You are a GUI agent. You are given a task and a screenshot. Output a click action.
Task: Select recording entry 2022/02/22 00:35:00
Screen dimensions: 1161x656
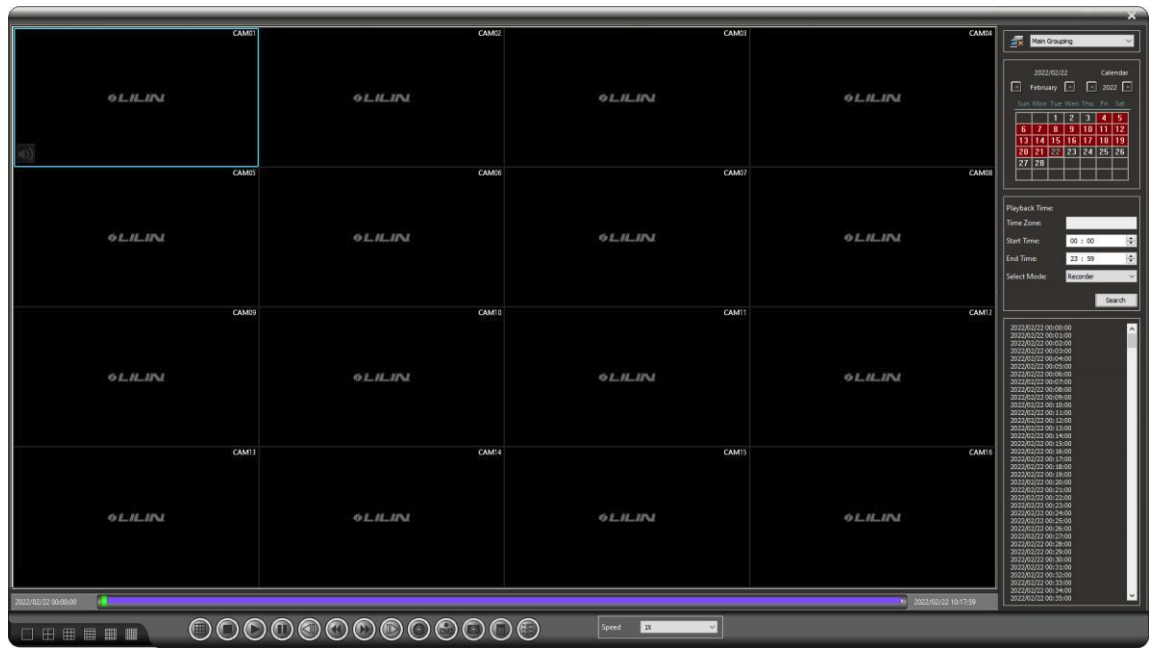(x=1041, y=598)
